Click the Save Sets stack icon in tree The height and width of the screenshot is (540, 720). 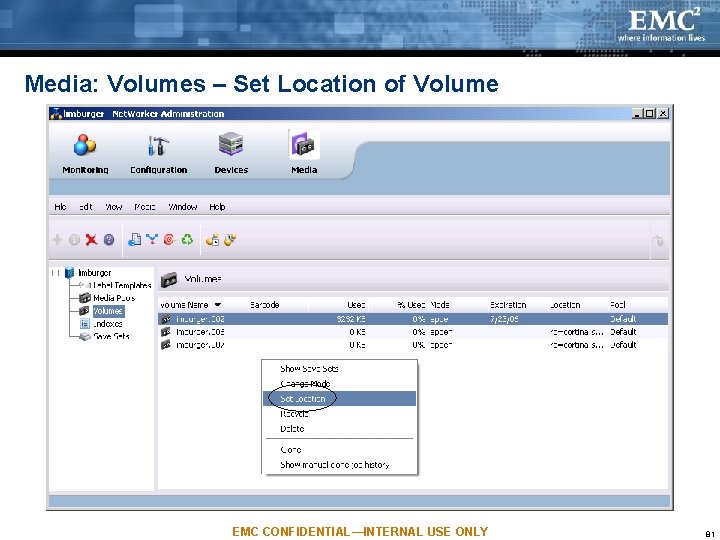point(84,337)
